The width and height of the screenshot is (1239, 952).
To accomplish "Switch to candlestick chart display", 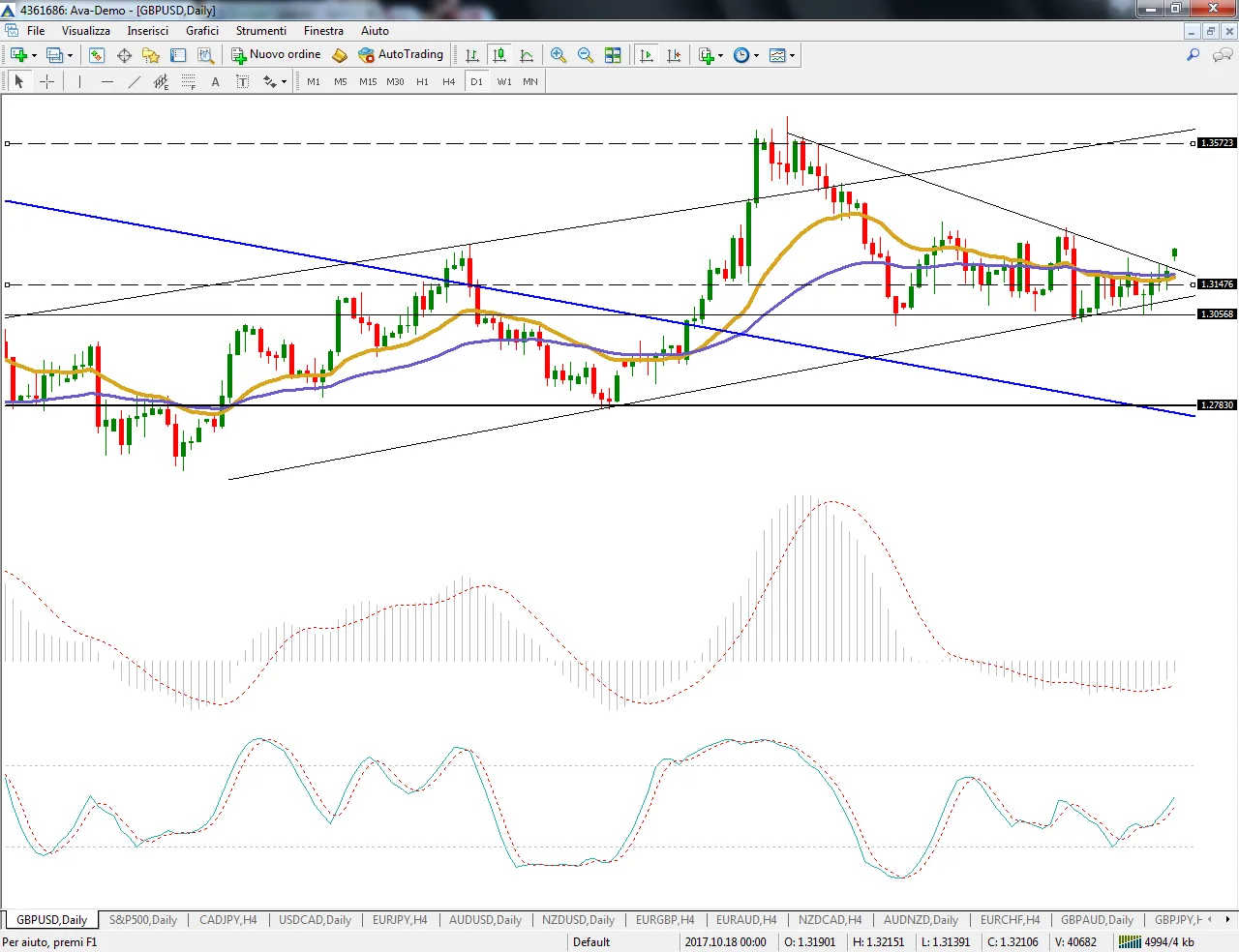I will (x=499, y=55).
